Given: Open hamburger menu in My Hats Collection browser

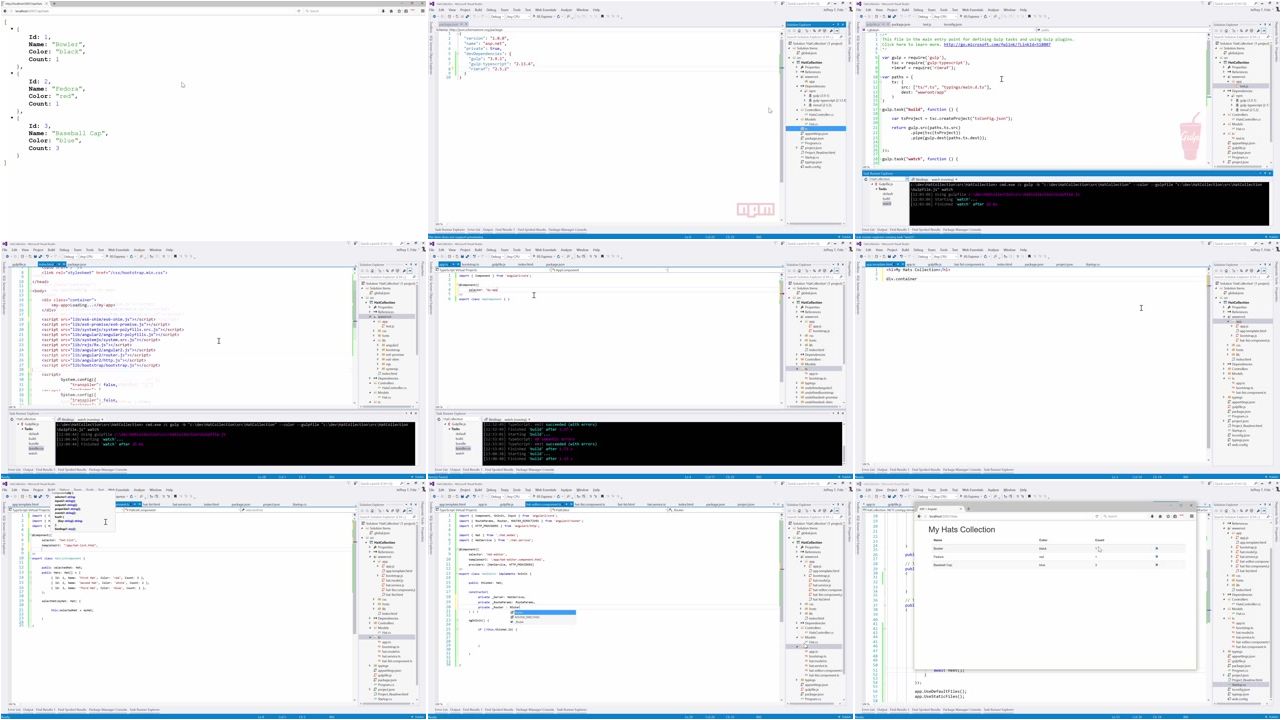Looking at the screenshot, I should click(1192, 516).
